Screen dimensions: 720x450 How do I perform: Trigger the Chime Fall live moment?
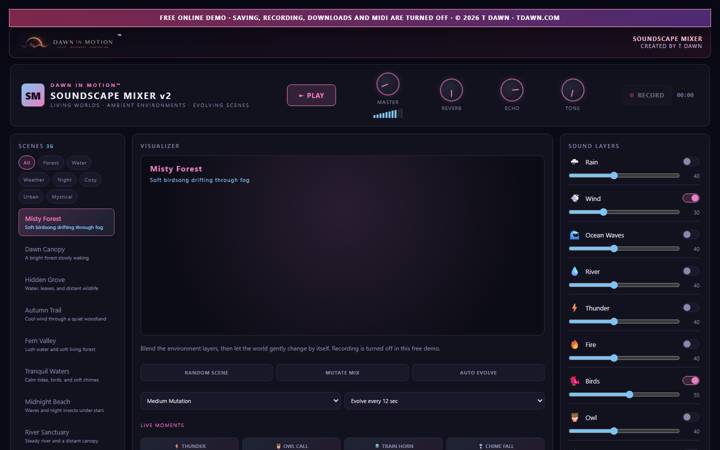point(495,444)
